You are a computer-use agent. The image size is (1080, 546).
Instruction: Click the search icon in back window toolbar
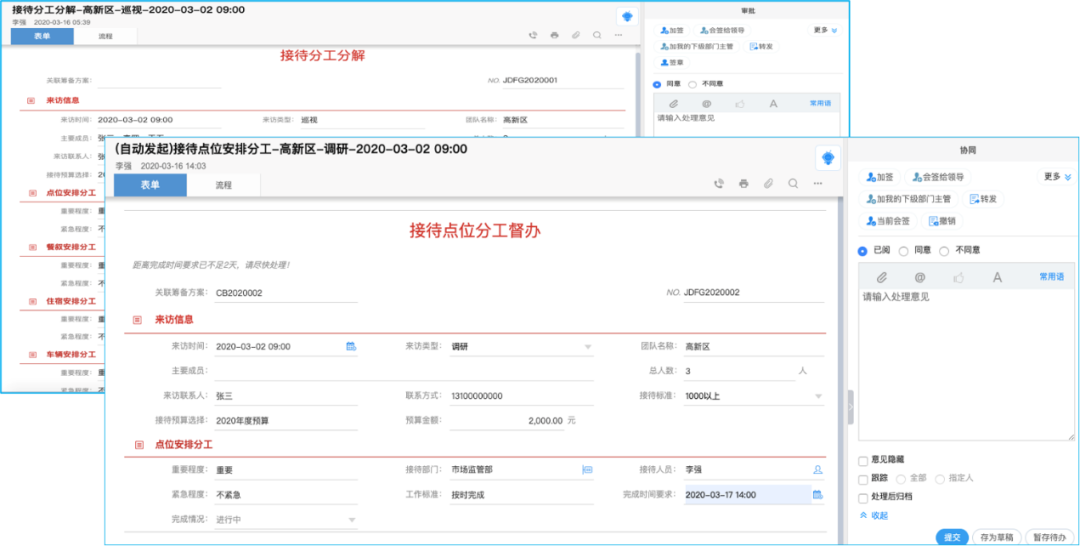tap(597, 35)
